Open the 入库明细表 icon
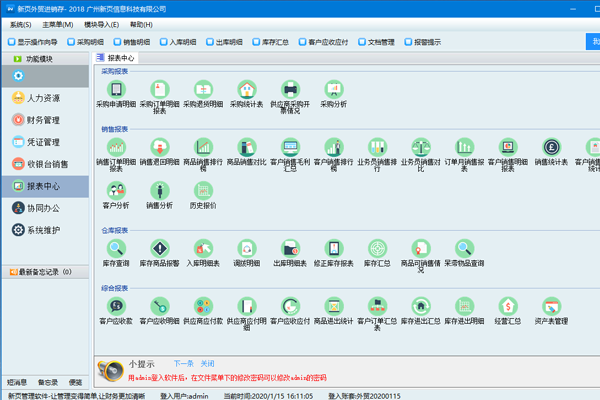Image resolution: width=600 pixels, height=400 pixels. click(203, 249)
